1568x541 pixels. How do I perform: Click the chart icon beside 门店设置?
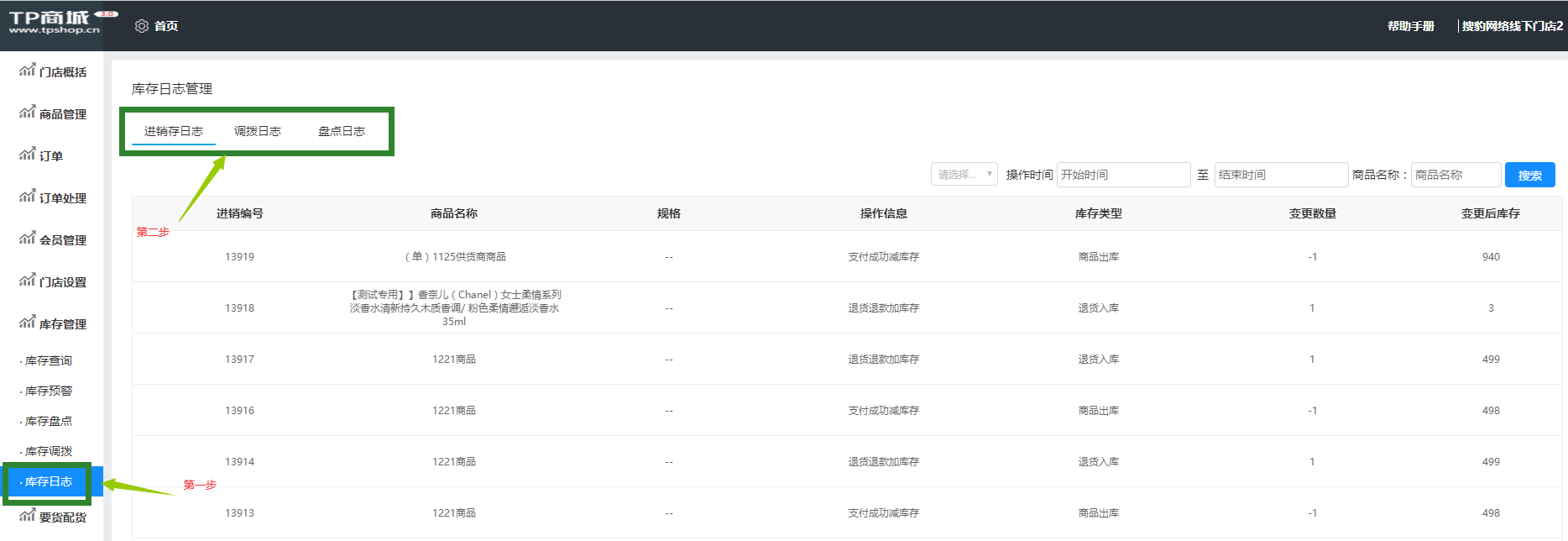point(28,281)
